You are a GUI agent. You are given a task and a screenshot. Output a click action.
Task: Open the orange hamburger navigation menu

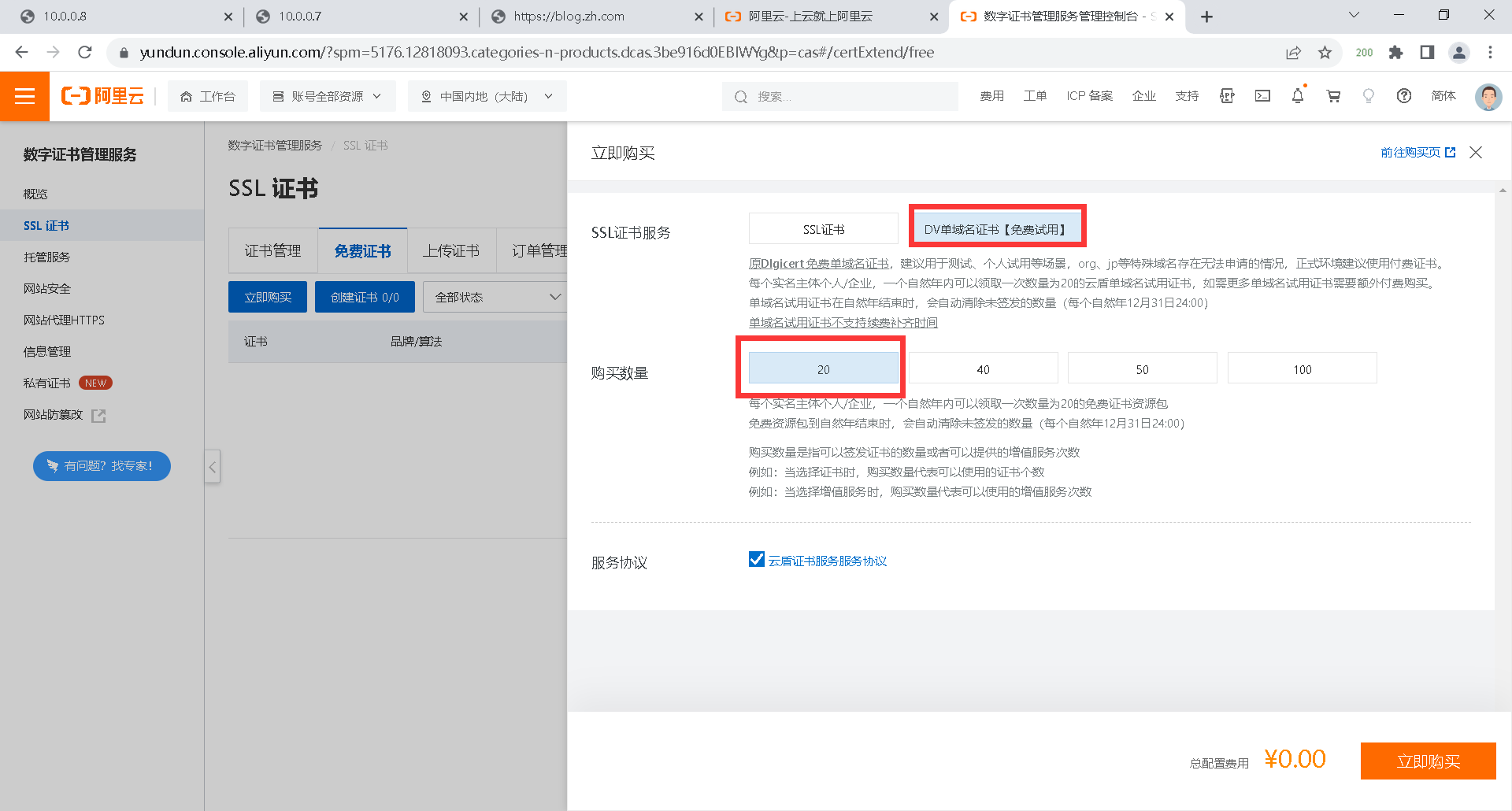[24, 96]
